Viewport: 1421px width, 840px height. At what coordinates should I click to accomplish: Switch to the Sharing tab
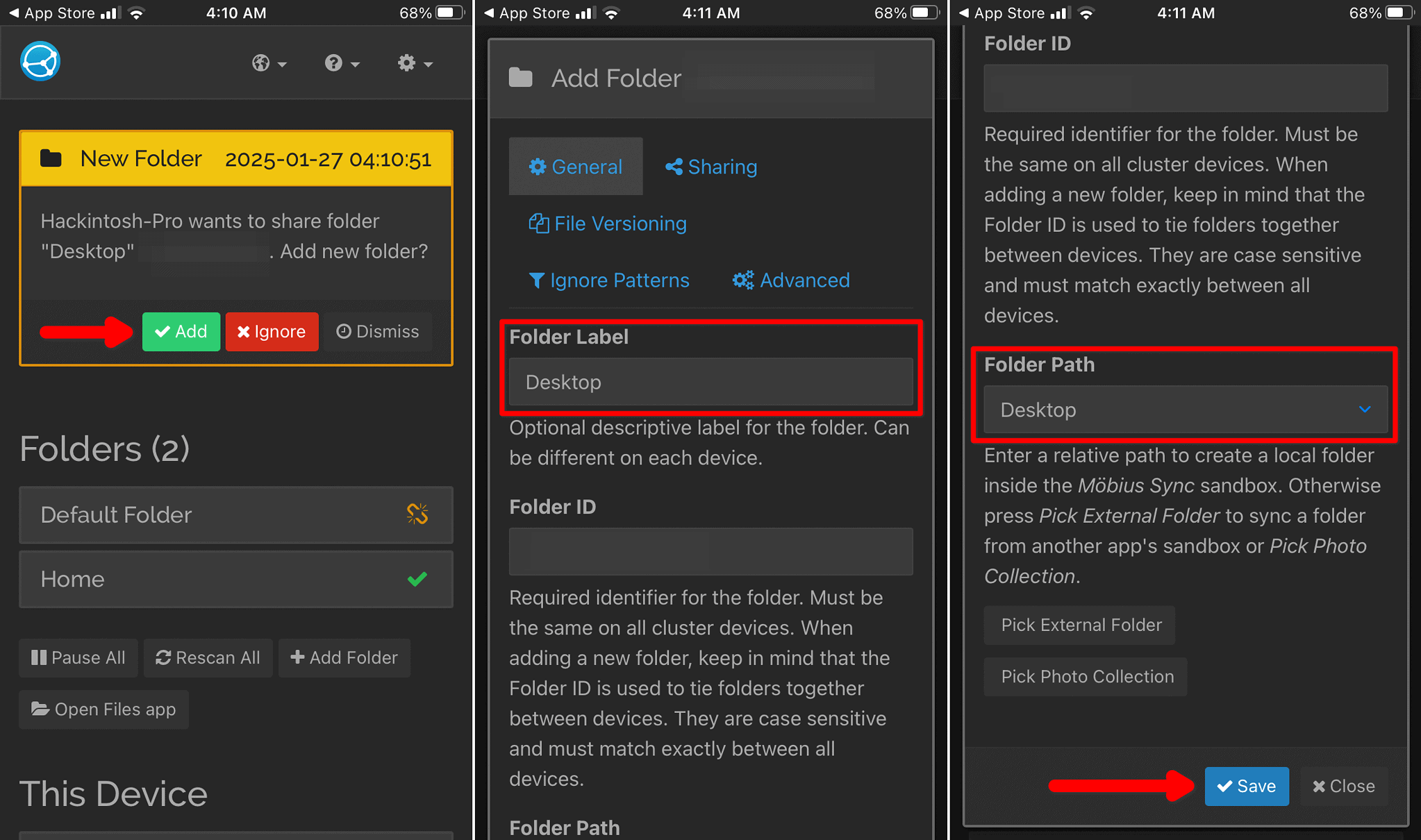click(711, 167)
